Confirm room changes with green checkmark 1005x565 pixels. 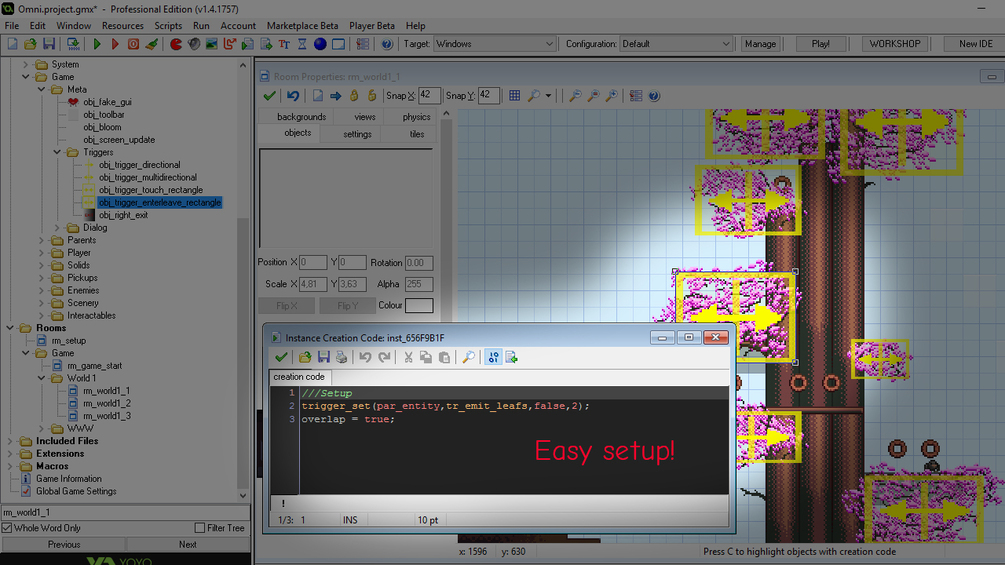[269, 96]
